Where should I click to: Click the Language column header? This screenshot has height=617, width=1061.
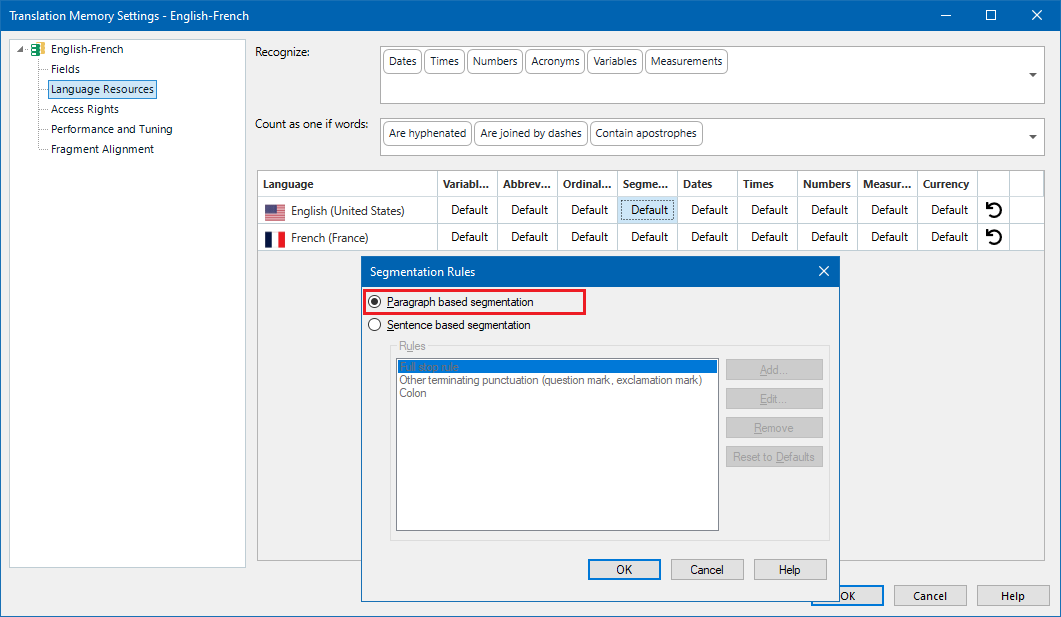pos(347,184)
